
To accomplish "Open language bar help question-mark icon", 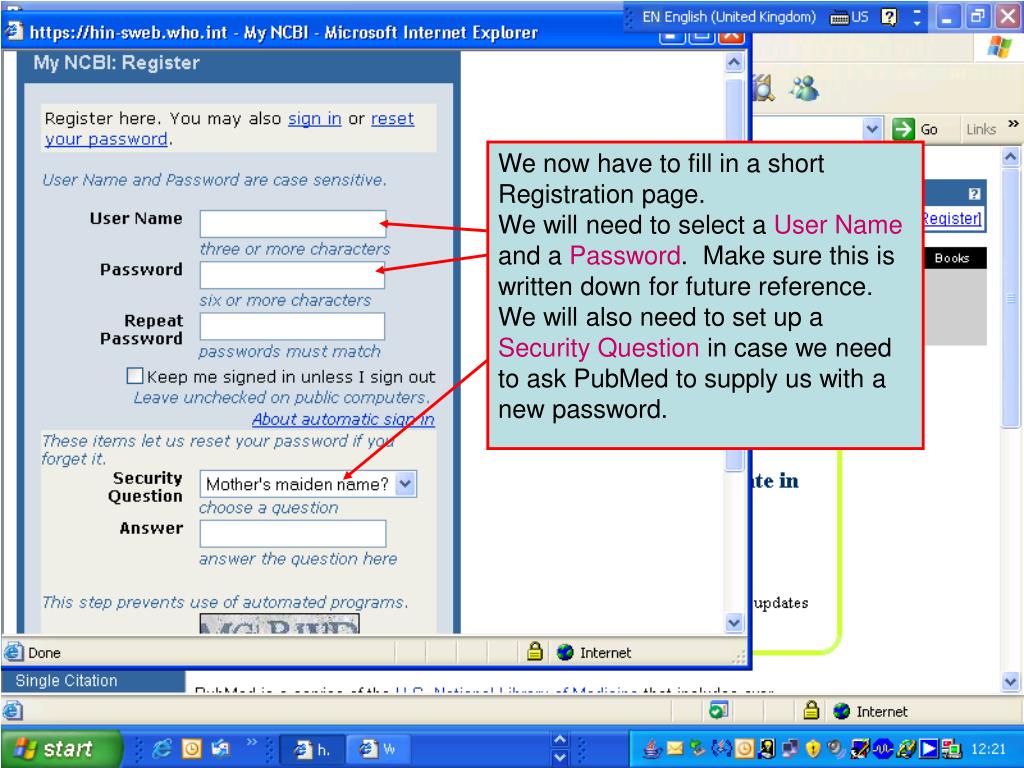I will click(x=889, y=17).
